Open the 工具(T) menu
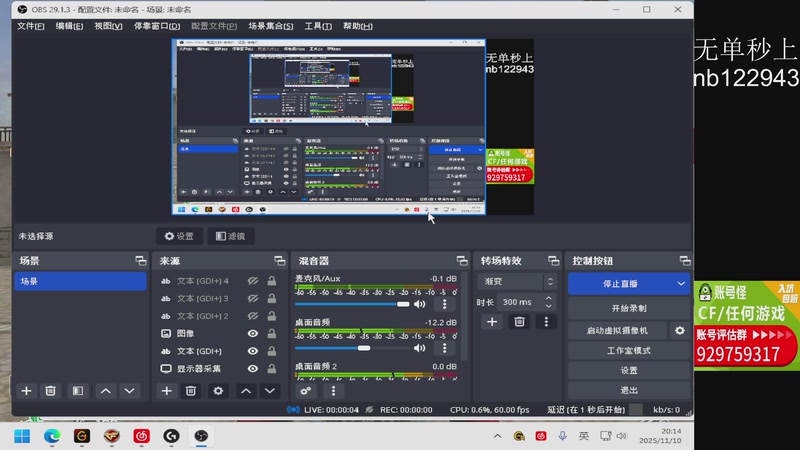This screenshot has height=450, width=800. click(x=318, y=26)
